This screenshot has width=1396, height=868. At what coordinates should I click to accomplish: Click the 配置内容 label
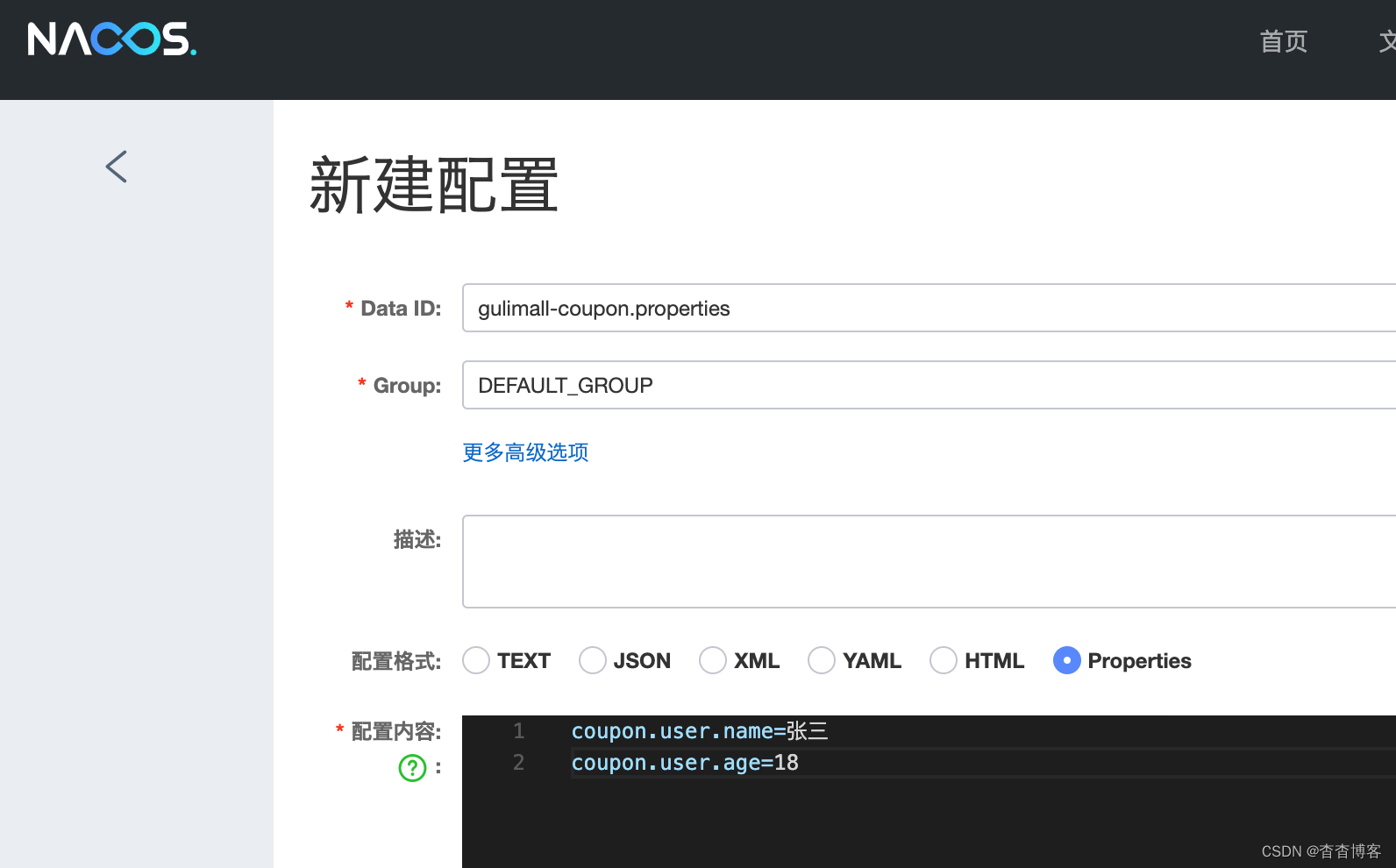click(395, 731)
